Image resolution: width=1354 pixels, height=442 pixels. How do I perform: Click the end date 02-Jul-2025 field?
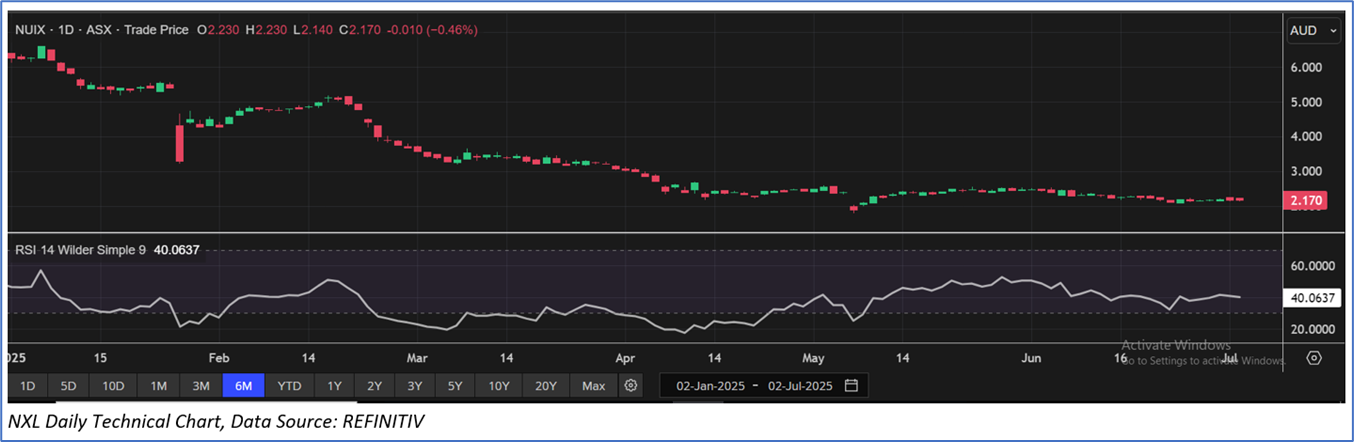(x=799, y=385)
